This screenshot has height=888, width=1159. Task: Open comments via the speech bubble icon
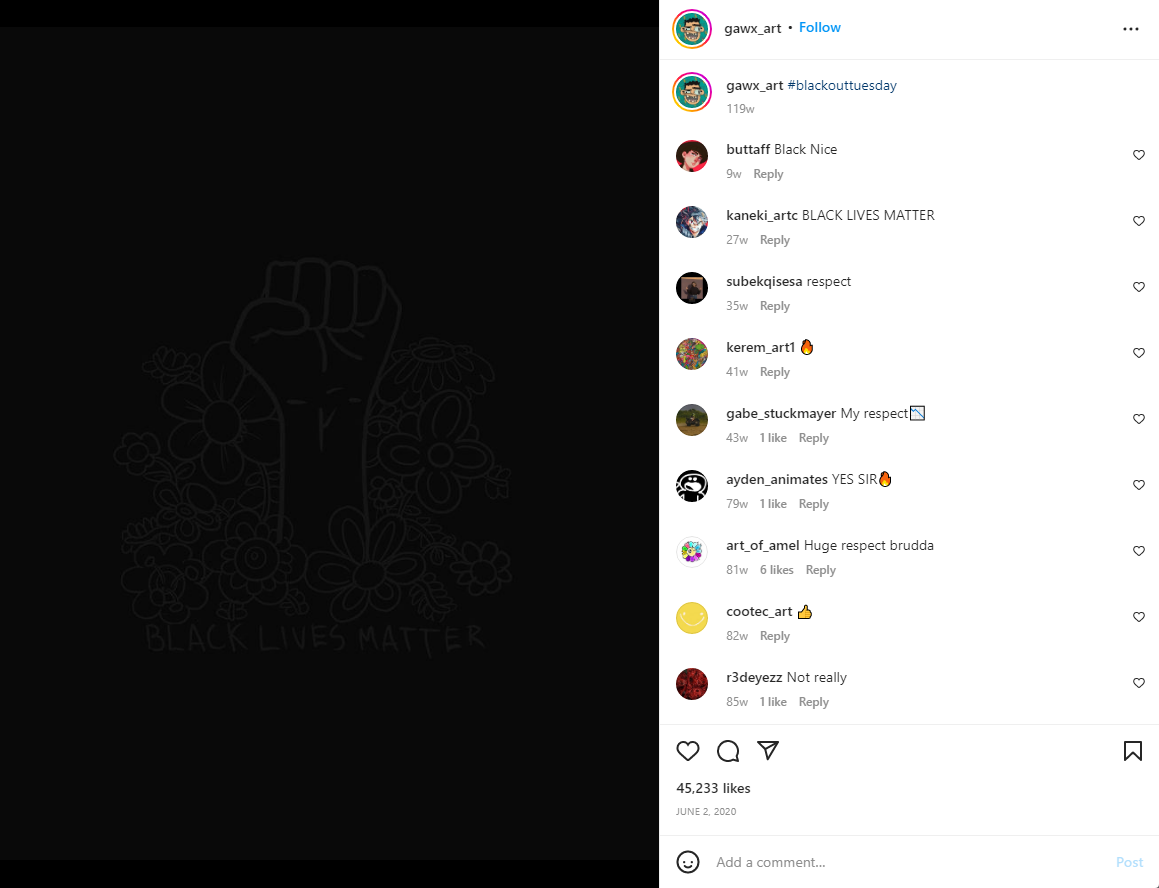click(728, 750)
